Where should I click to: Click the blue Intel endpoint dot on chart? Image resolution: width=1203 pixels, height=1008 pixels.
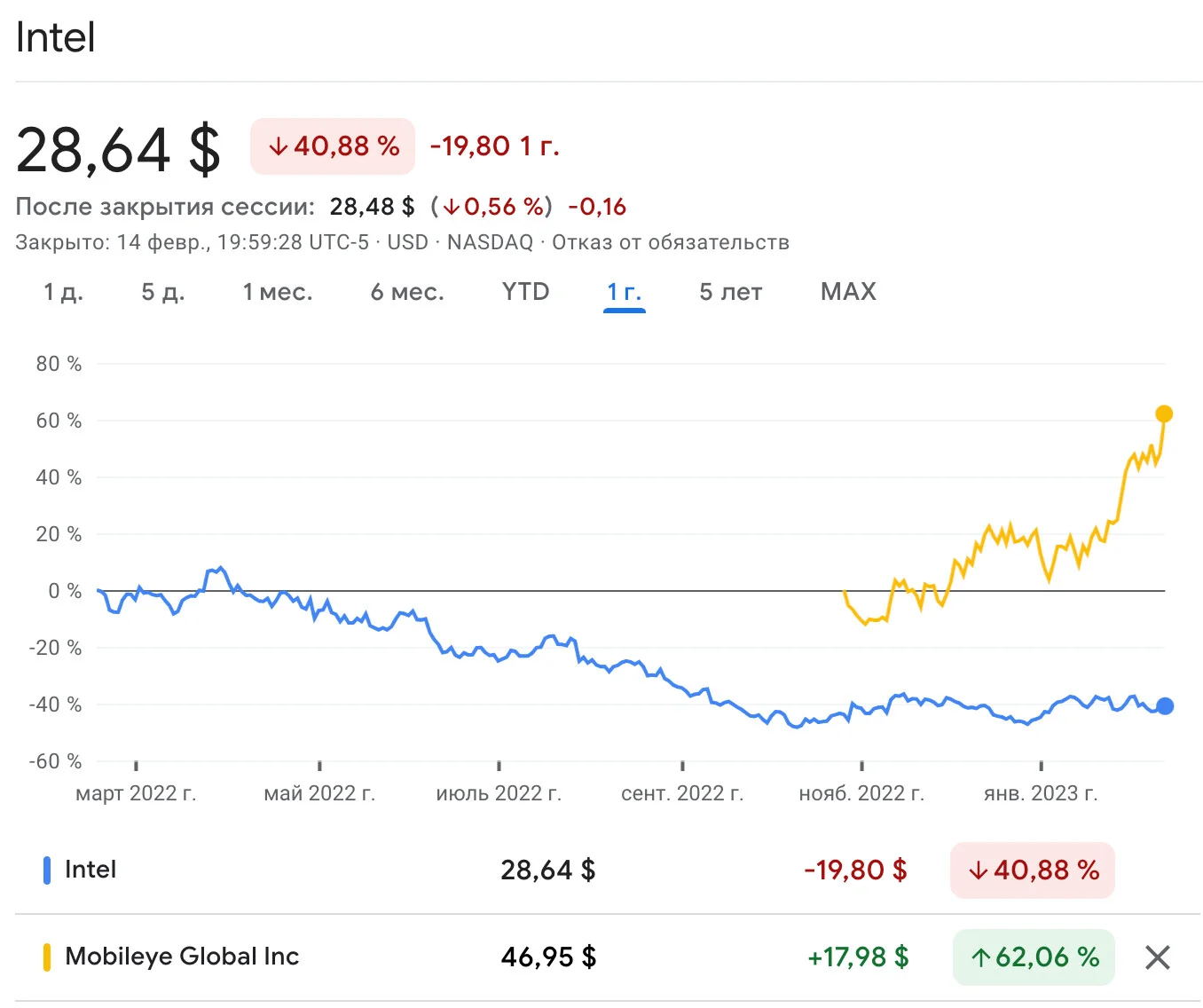click(1165, 706)
